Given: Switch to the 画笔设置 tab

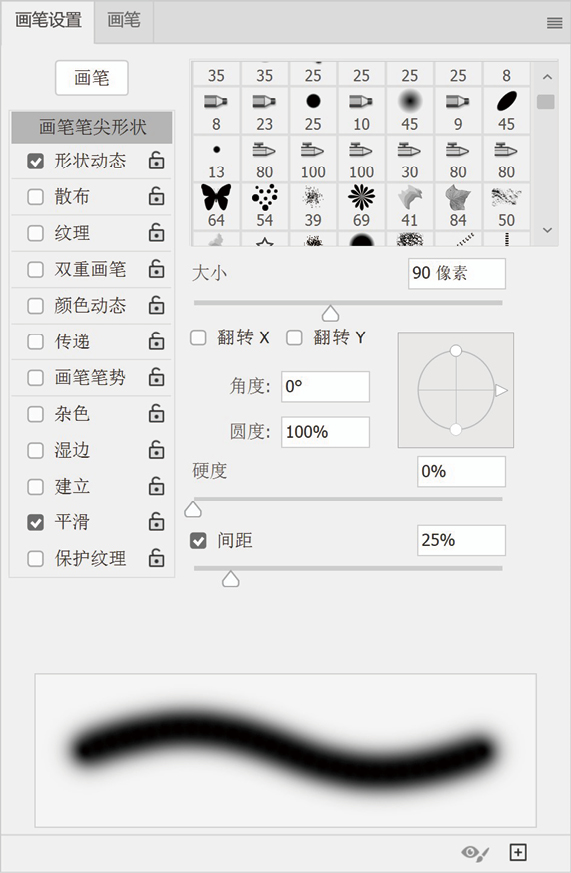Looking at the screenshot, I should pos(48,21).
